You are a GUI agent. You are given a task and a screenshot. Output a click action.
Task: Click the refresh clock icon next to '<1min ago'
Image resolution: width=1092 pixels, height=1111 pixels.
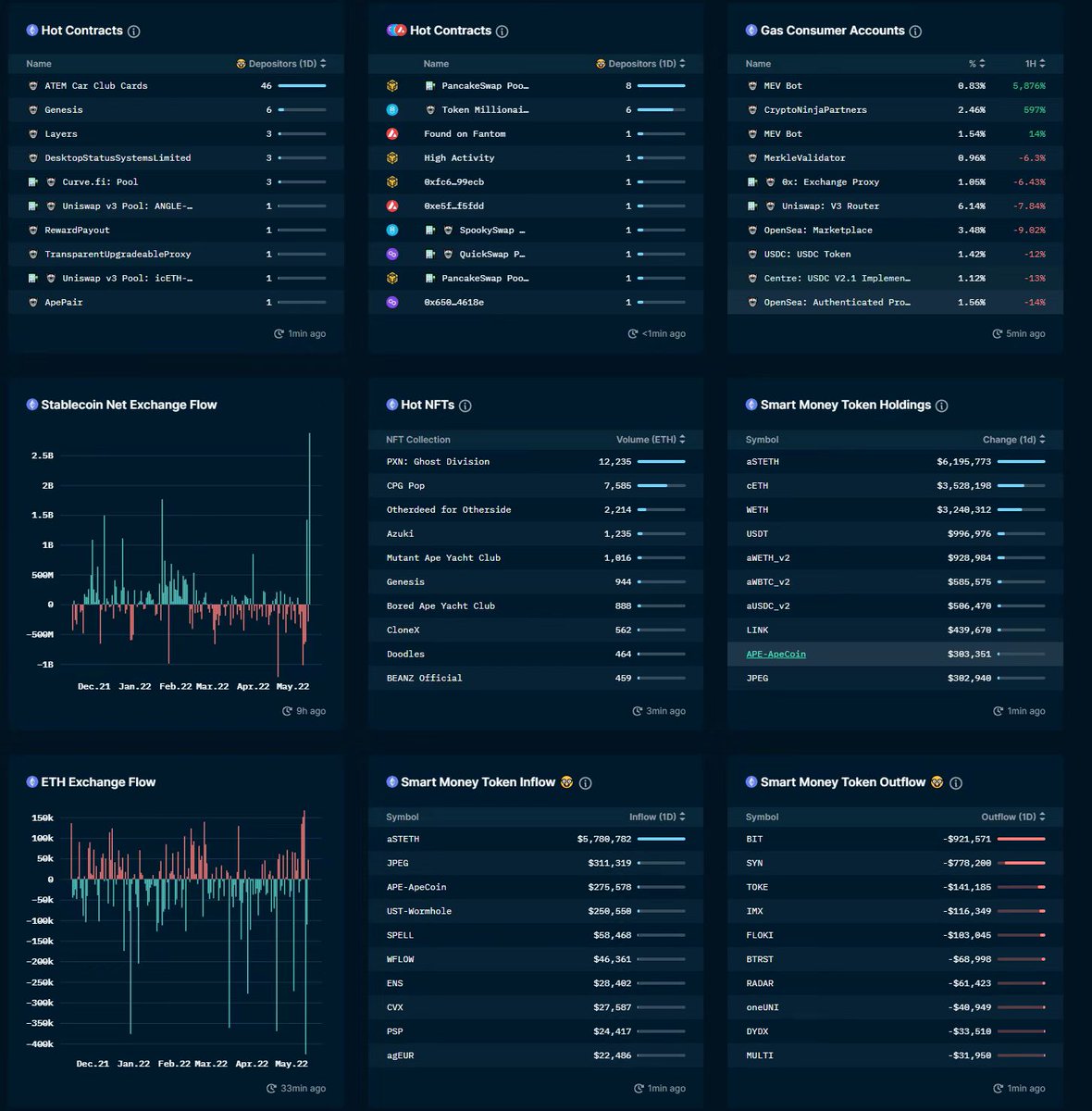(633, 333)
